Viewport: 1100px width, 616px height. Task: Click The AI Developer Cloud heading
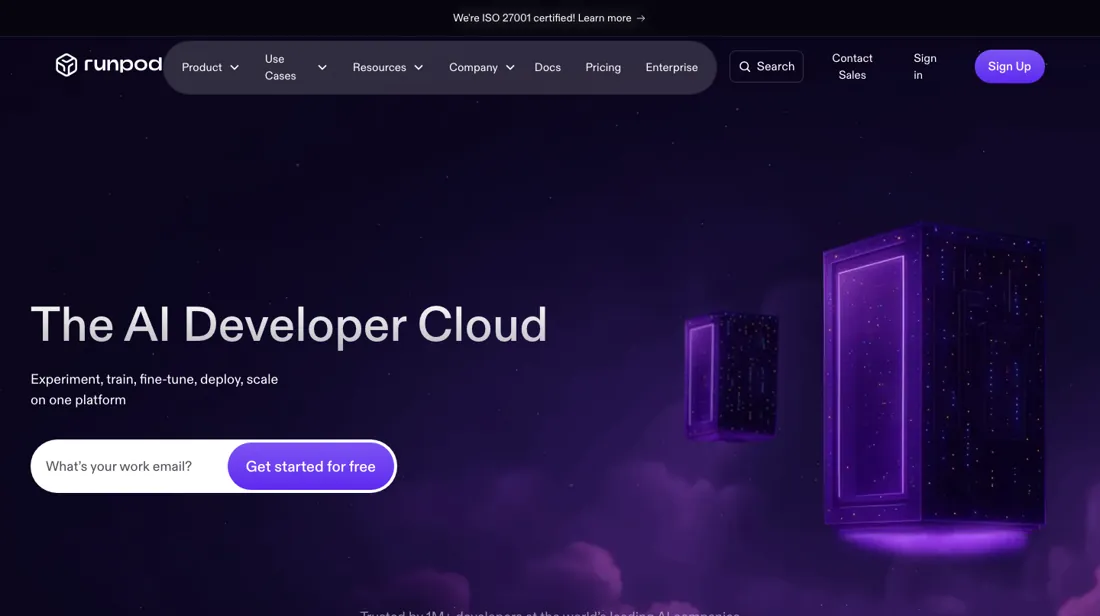[288, 325]
